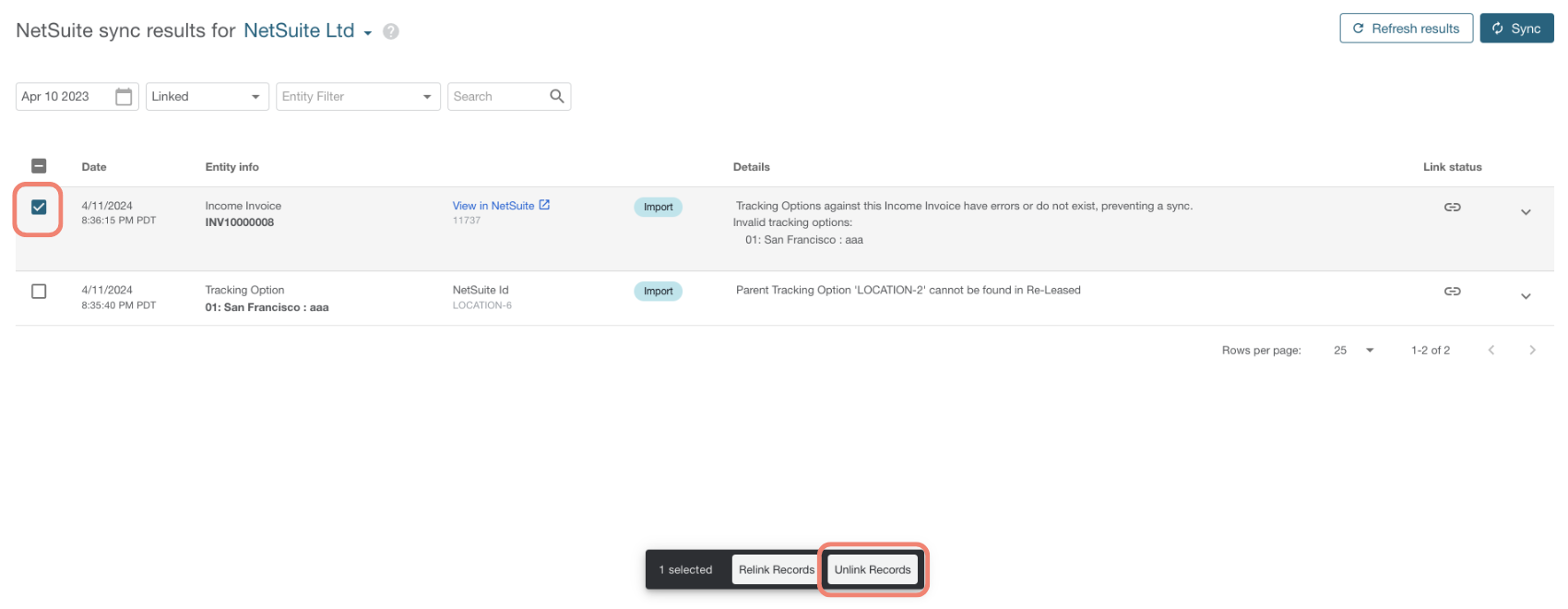Click the Link status column header
This screenshot has width=1568, height=609.
pos(1453,167)
